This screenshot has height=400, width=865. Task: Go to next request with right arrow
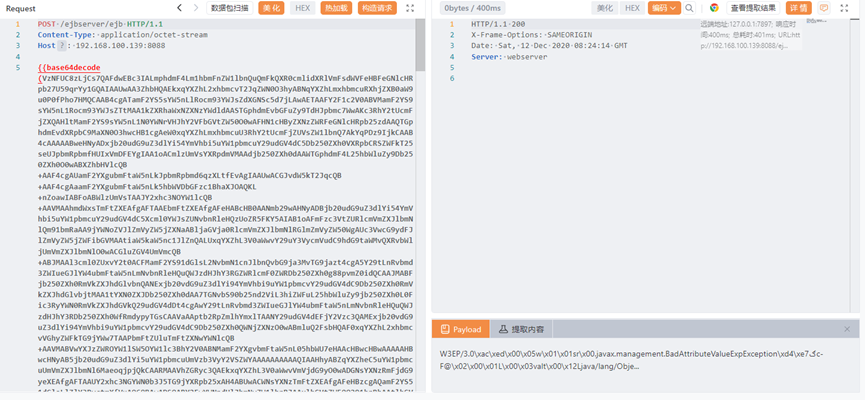point(195,8)
